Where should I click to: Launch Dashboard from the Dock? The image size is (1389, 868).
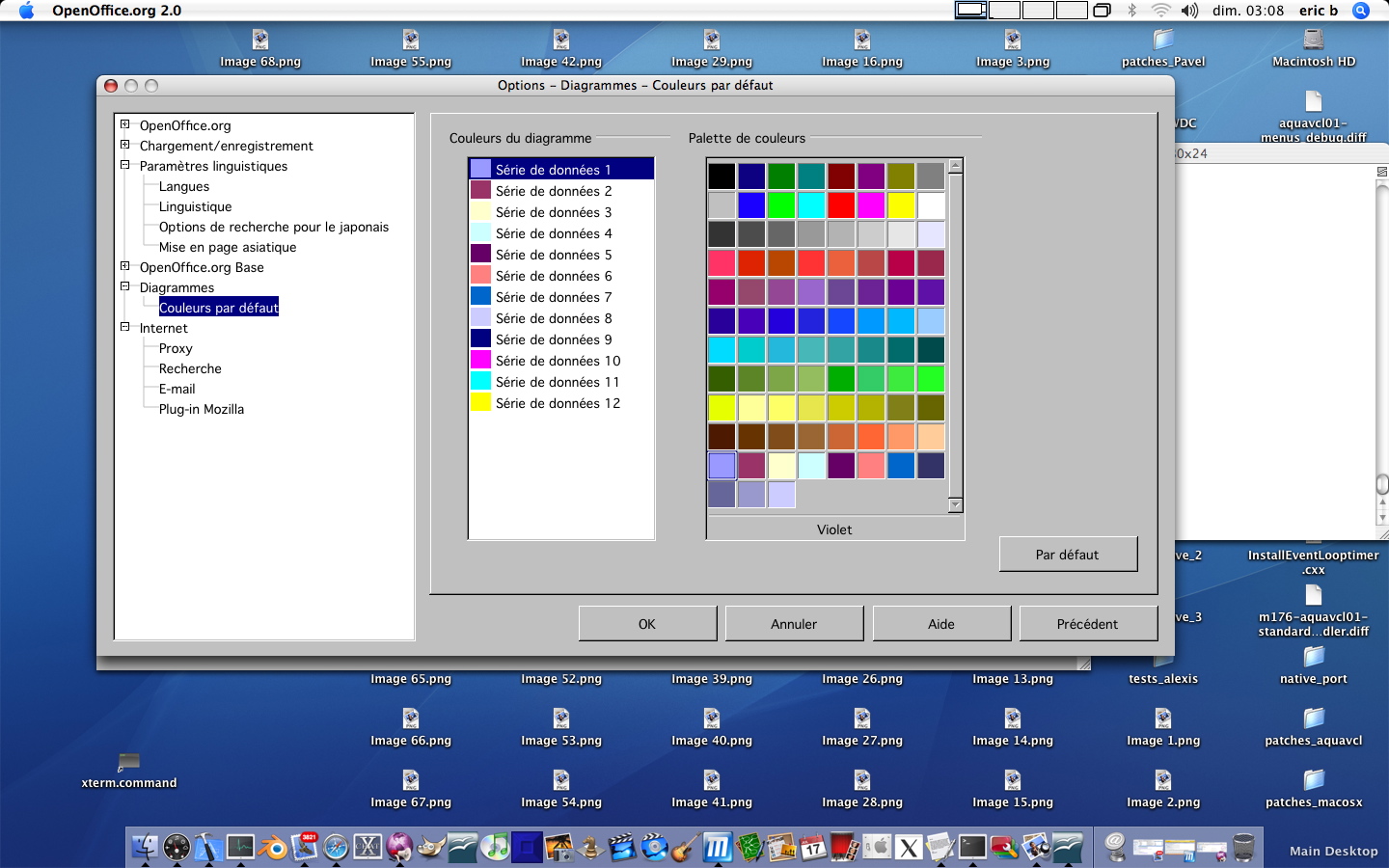click(x=177, y=847)
